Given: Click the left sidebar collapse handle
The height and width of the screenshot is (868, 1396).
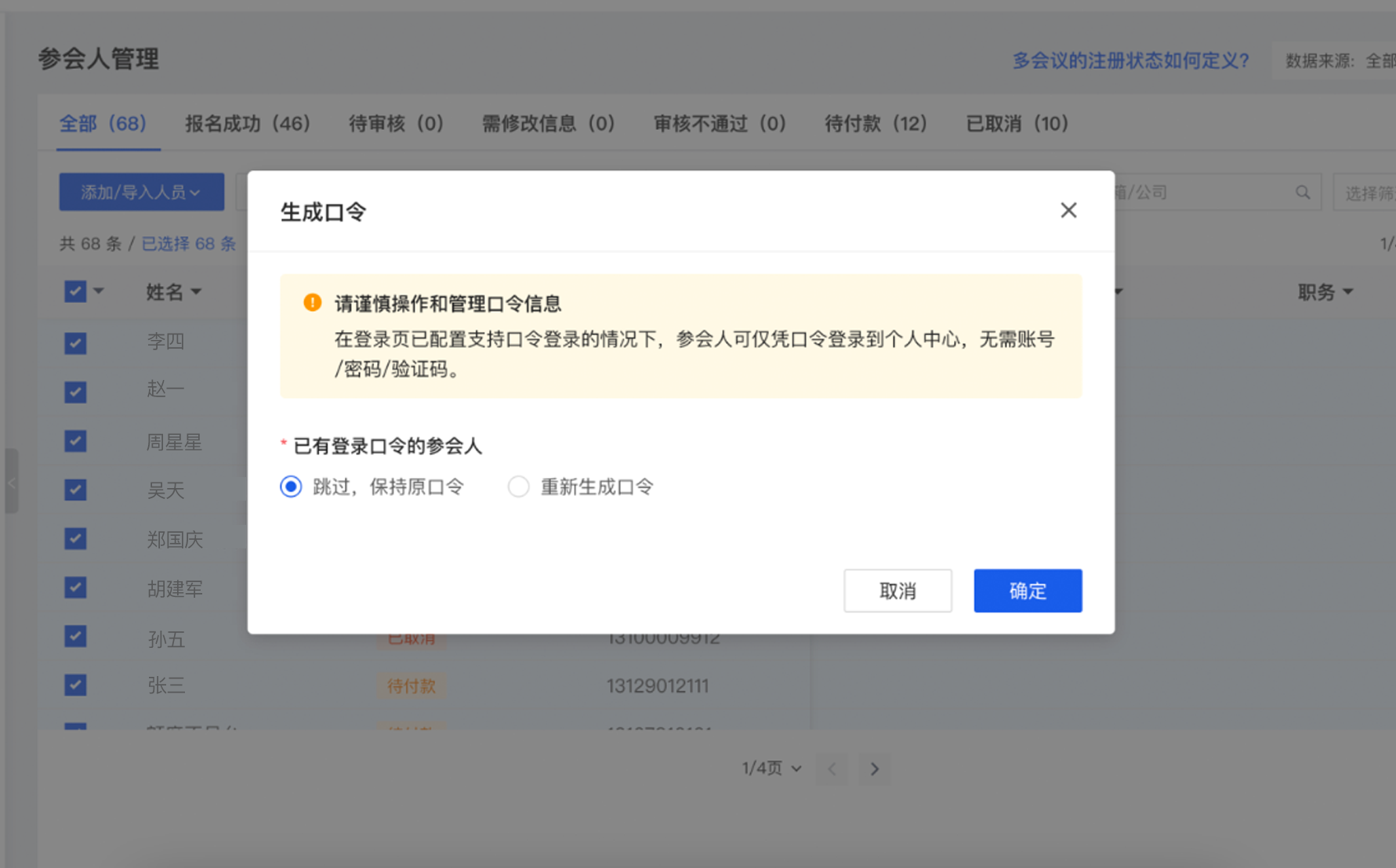Looking at the screenshot, I should pyautogui.click(x=11, y=481).
